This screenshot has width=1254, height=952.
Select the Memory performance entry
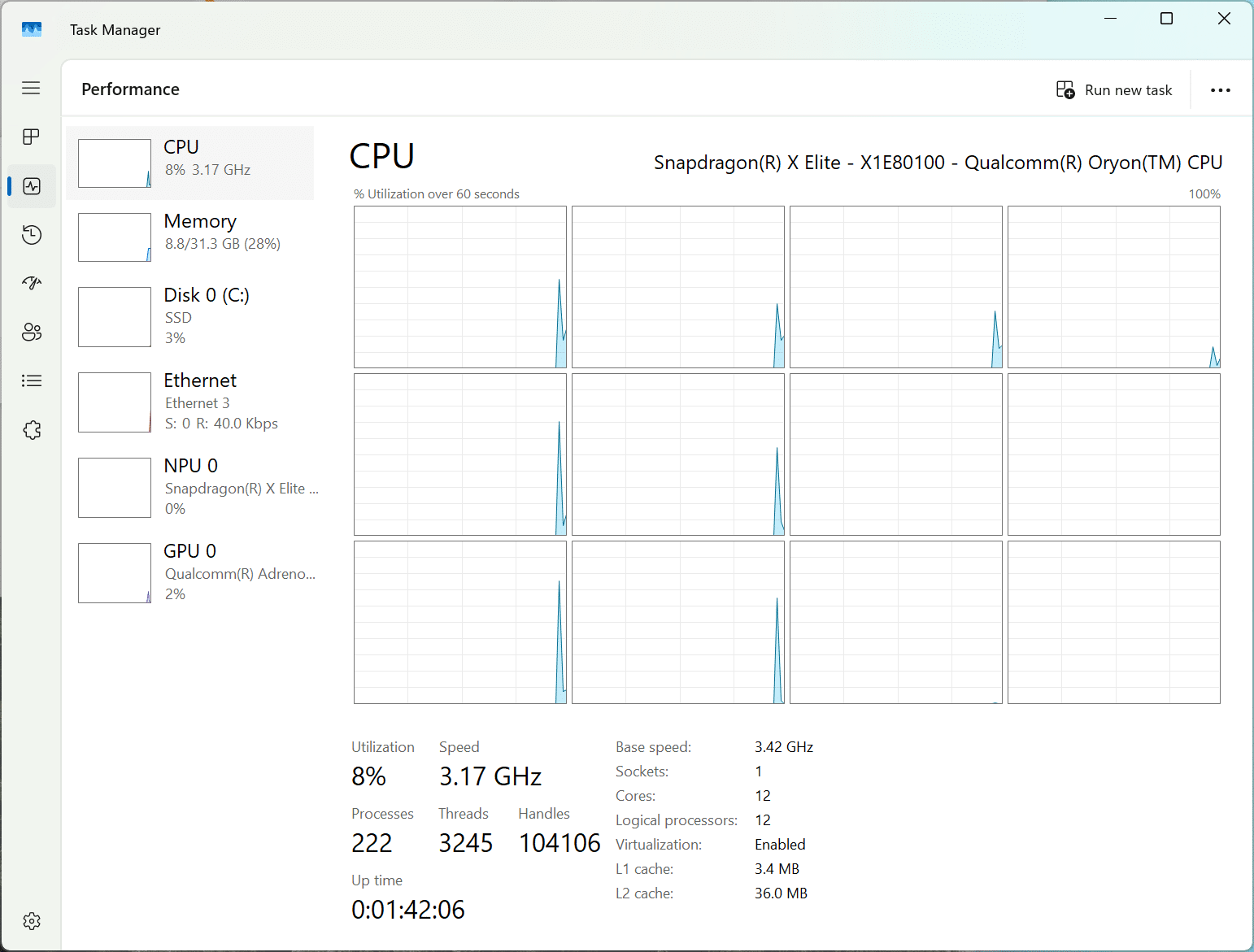coord(190,237)
